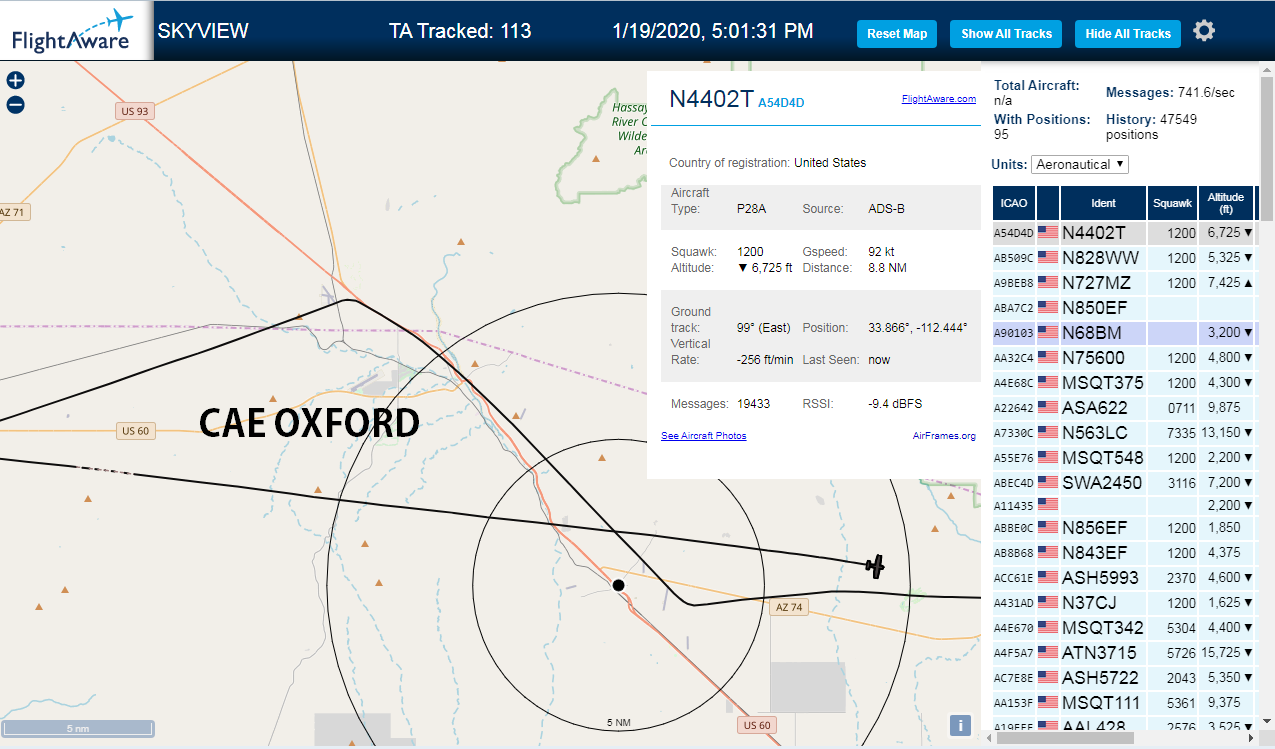
Task: Click Reset Map button
Action: click(897, 33)
